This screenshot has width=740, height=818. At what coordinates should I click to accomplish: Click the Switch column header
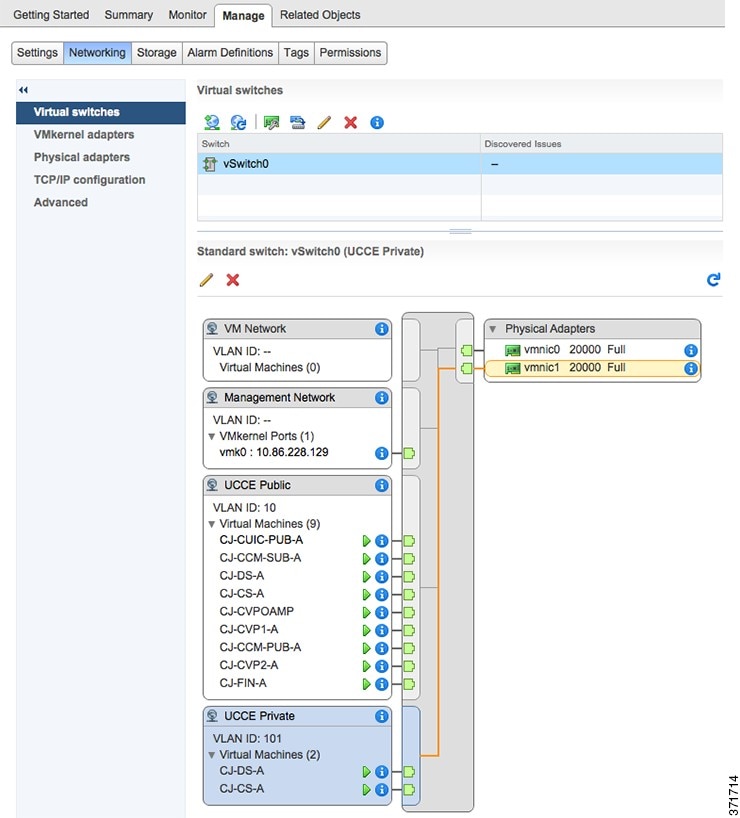(x=339, y=143)
